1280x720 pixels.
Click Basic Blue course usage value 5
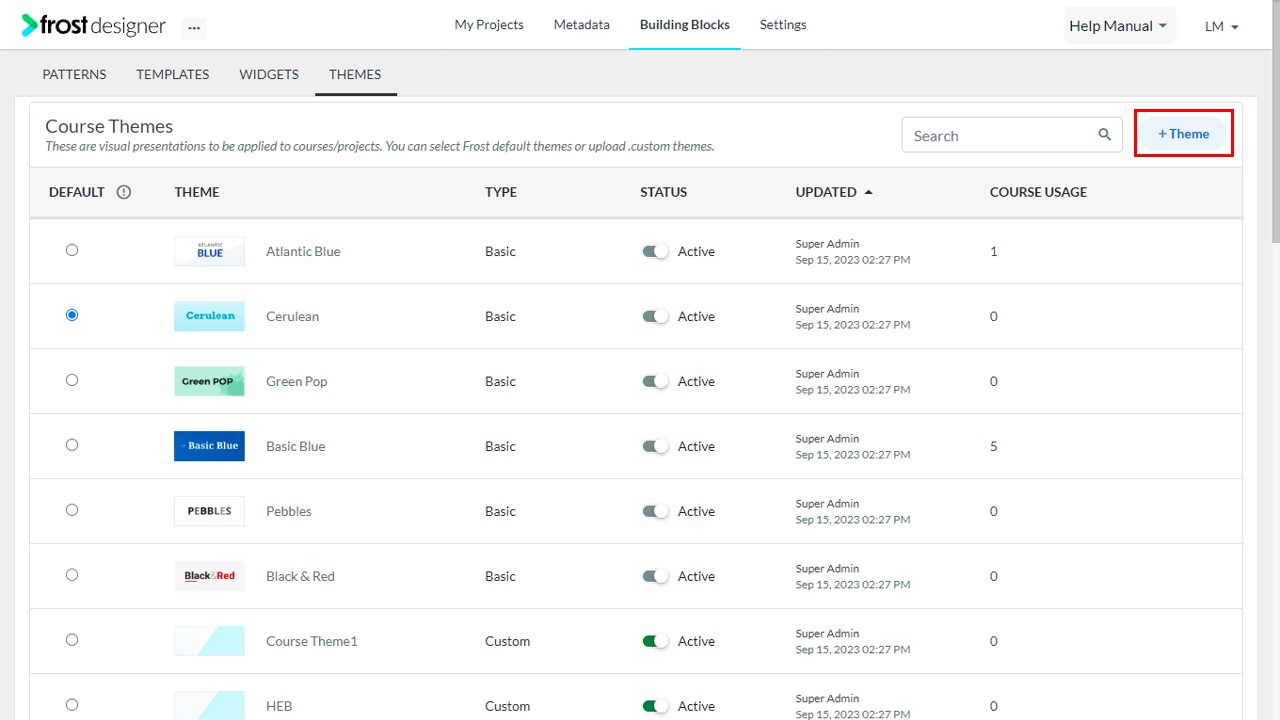coord(994,446)
